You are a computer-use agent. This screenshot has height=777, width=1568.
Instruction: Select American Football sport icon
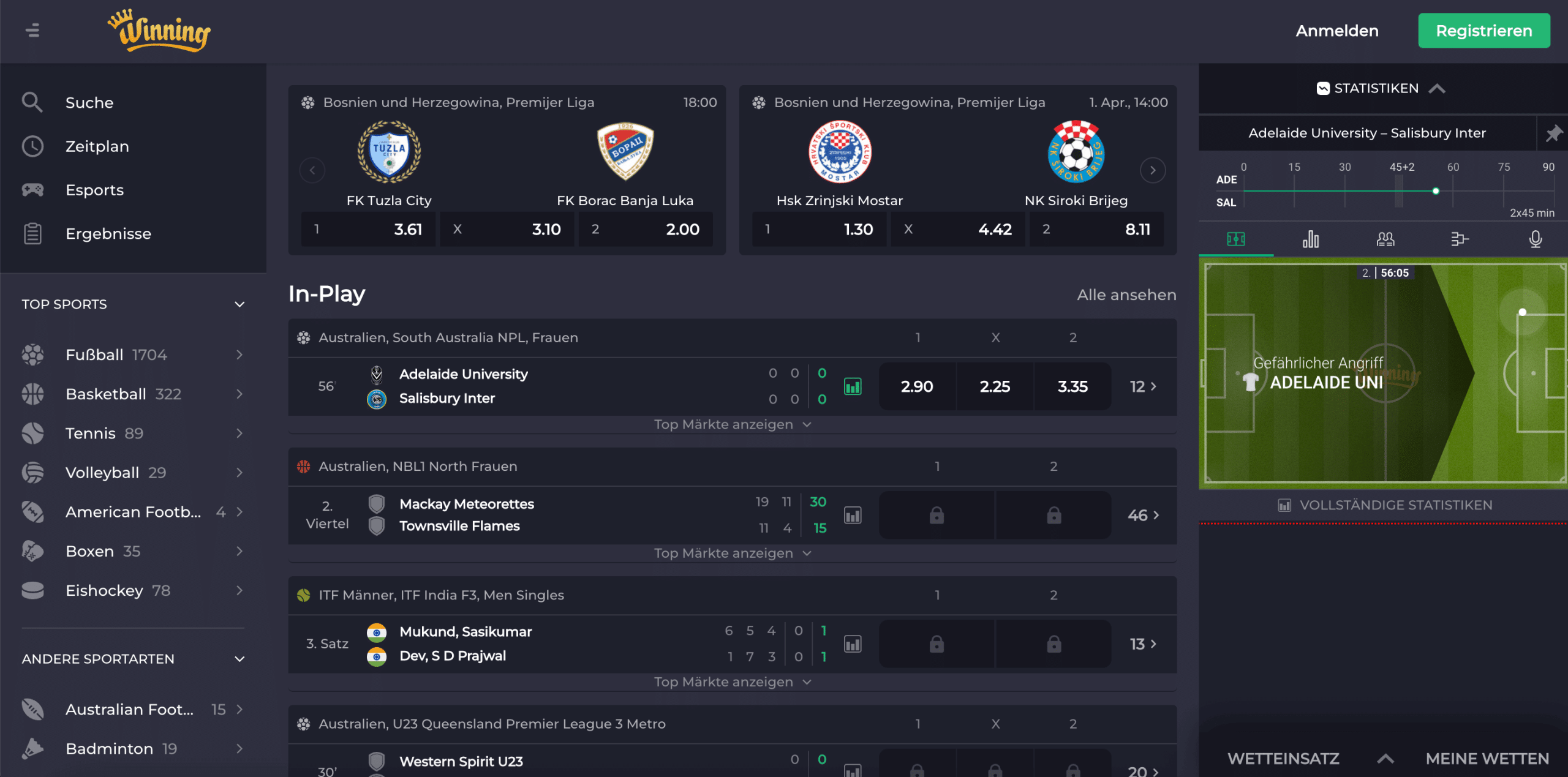[x=32, y=511]
